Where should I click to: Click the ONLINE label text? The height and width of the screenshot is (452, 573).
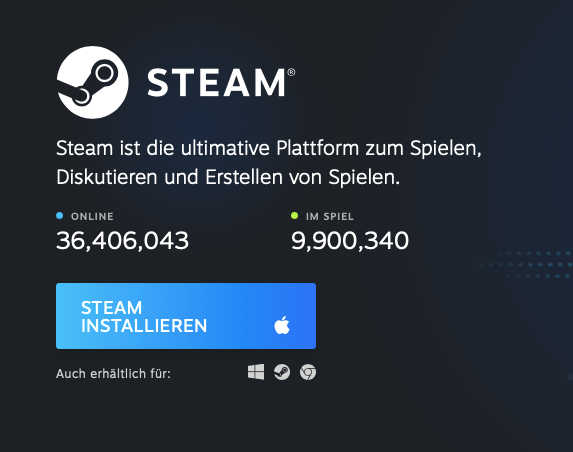coord(92,216)
